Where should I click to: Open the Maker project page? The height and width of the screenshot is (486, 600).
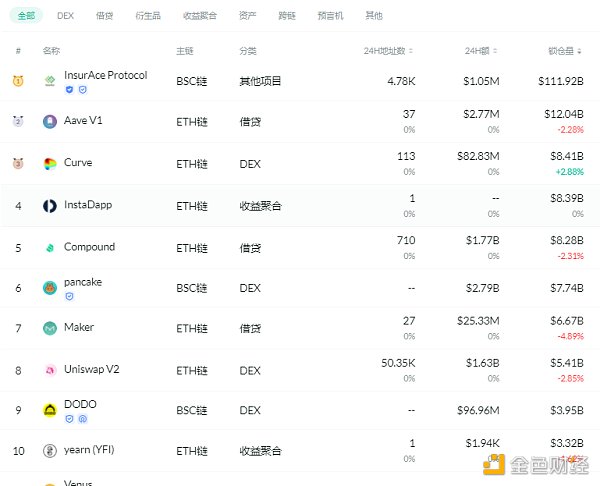coord(79,327)
